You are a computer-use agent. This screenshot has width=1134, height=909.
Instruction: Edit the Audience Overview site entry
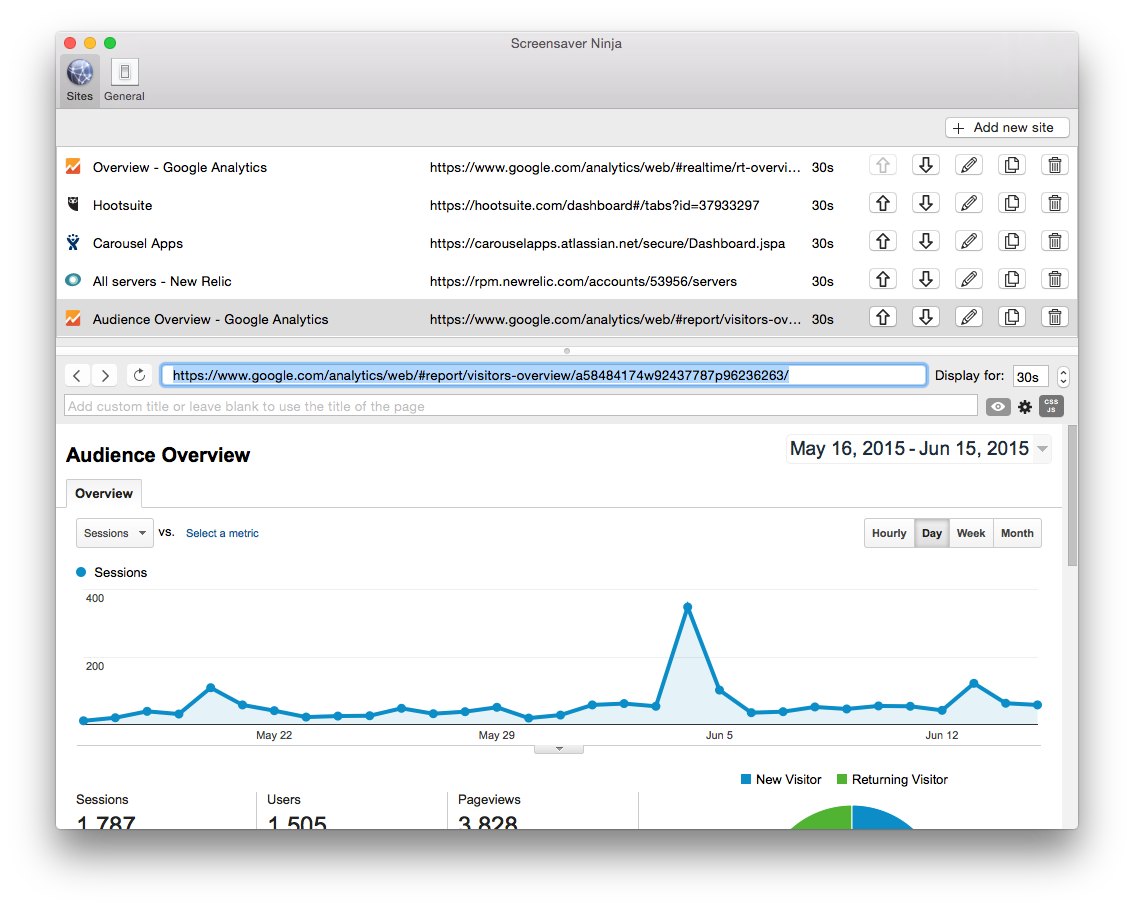click(x=969, y=317)
